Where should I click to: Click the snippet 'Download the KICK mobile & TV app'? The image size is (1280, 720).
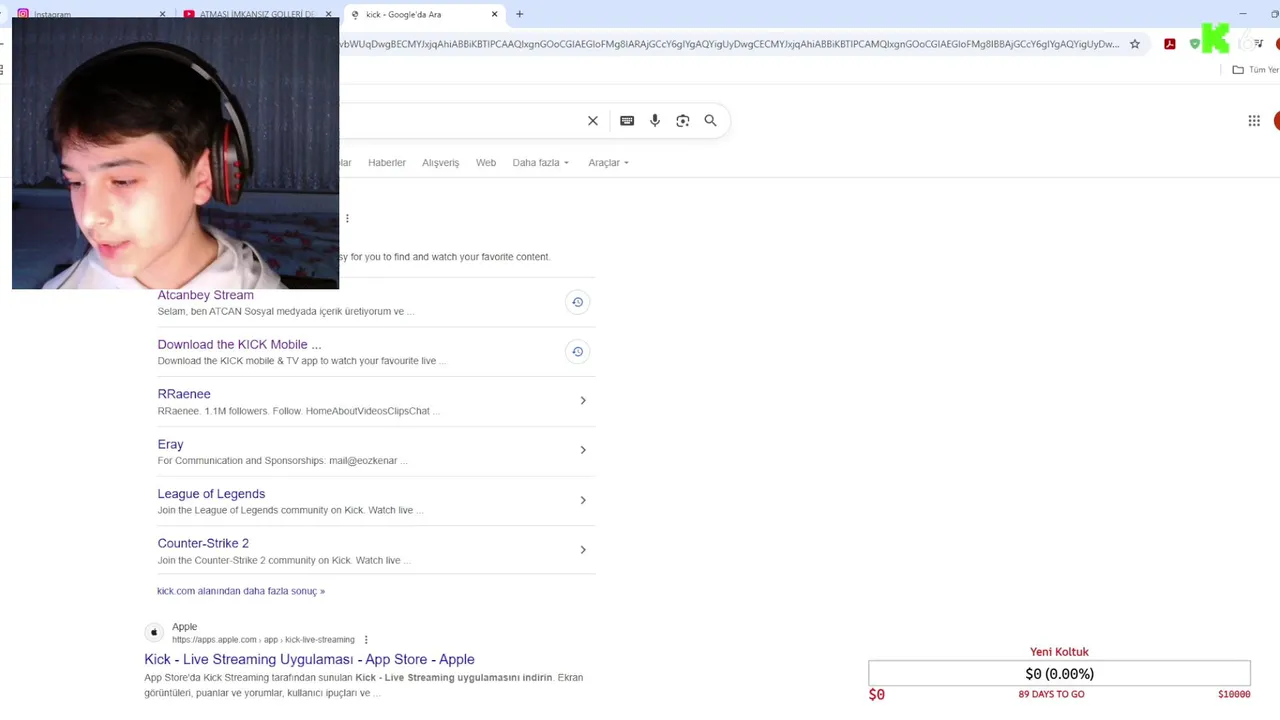(302, 361)
